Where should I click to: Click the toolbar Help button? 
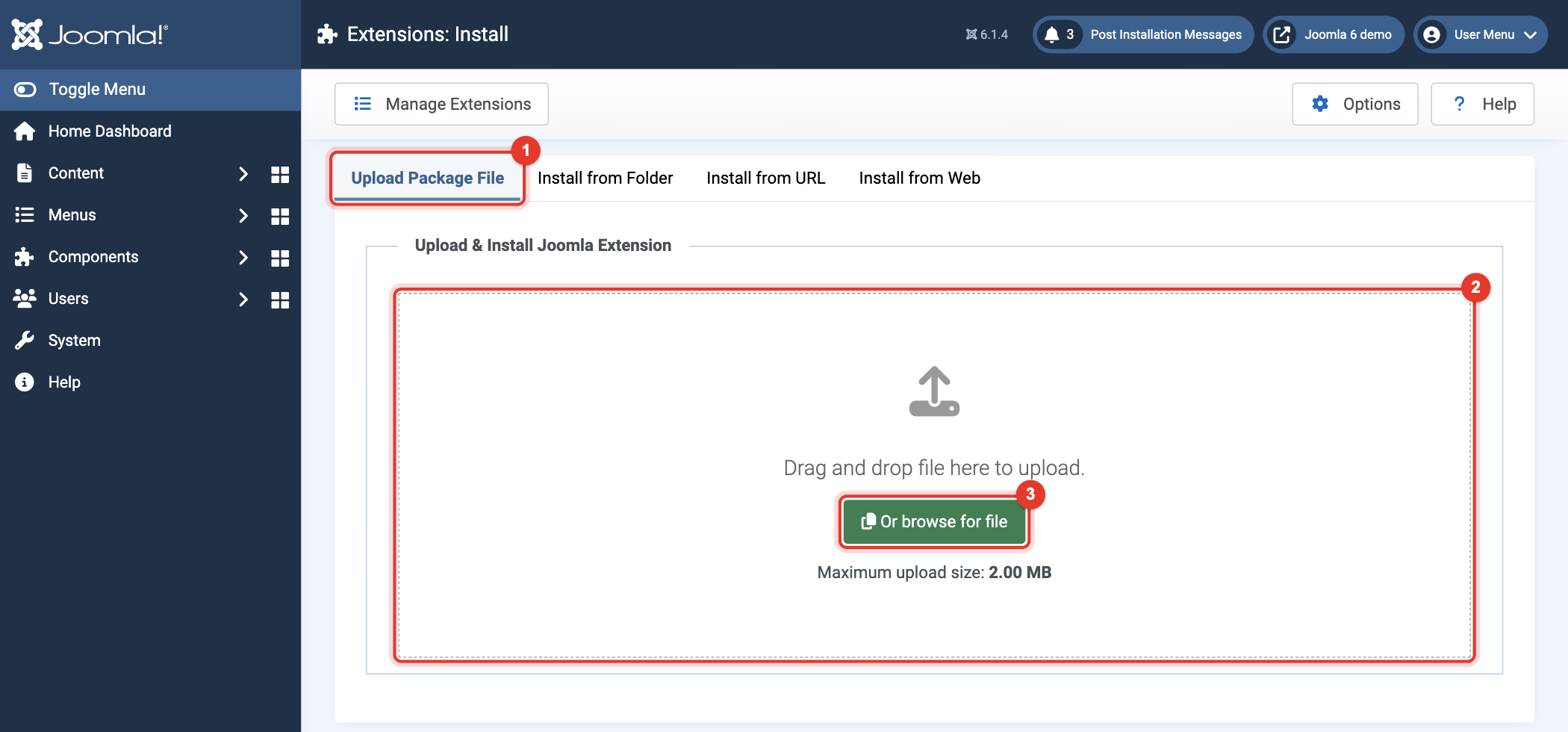[x=1482, y=104]
